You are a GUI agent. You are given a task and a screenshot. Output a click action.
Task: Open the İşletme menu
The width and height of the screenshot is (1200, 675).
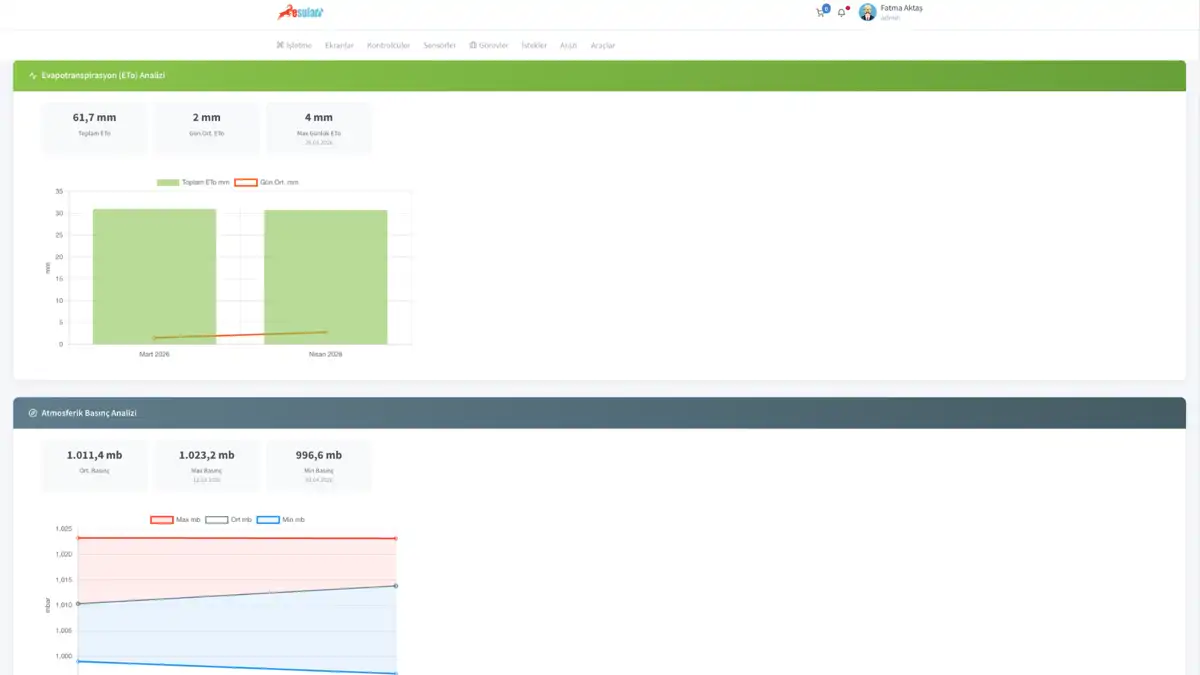click(x=294, y=45)
